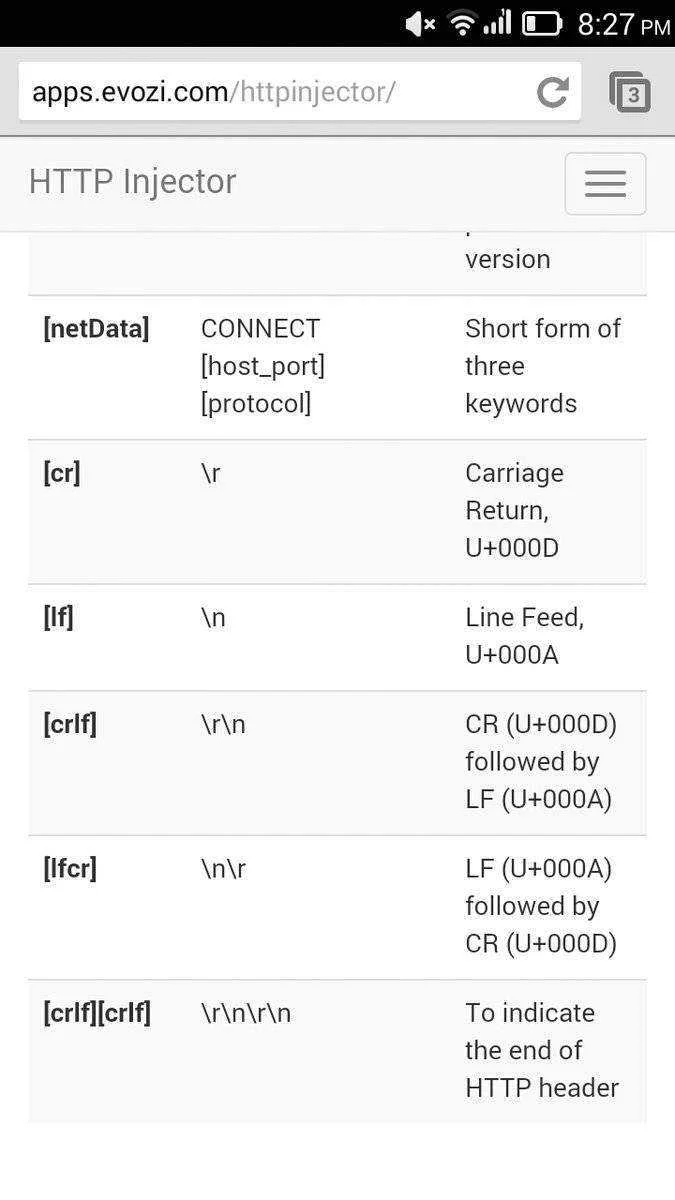Open the HTTP Injector brand link

(132, 182)
